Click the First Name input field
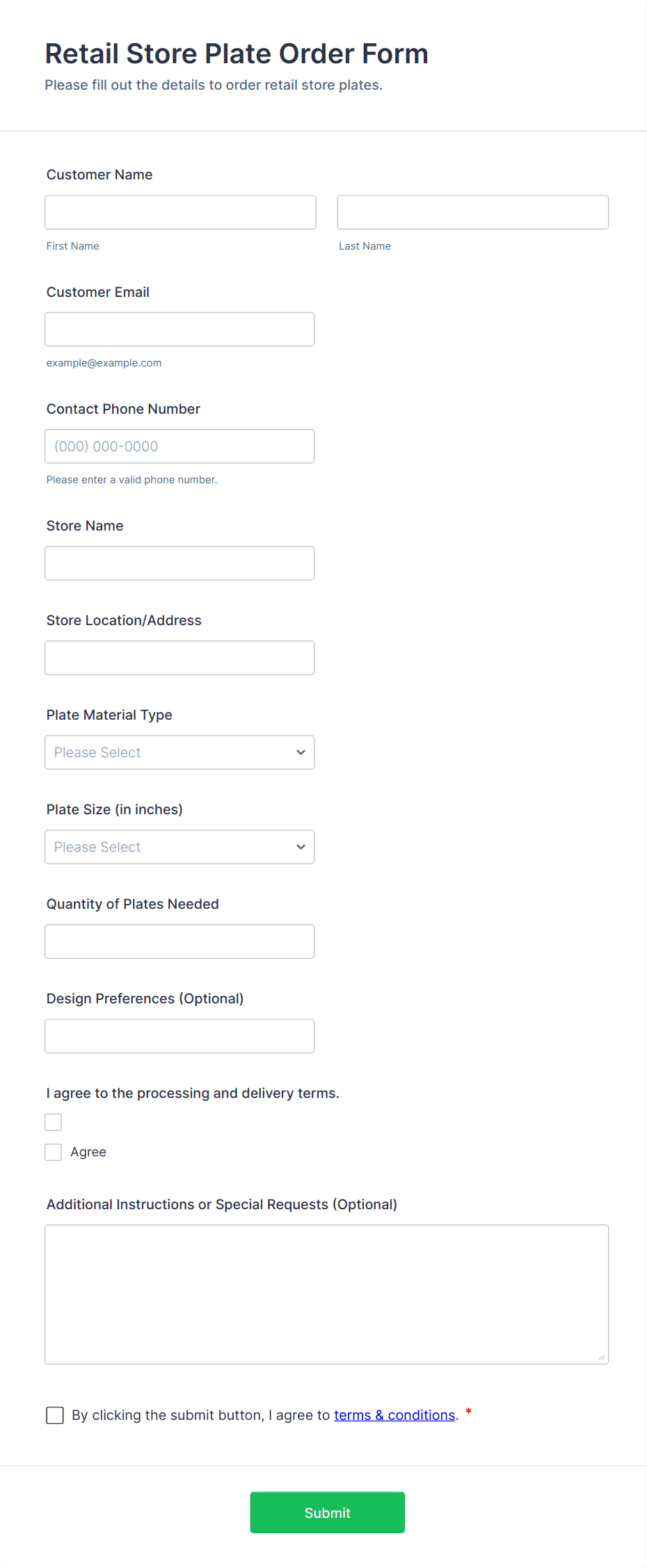Image resolution: width=647 pixels, height=1568 pixels. pyautogui.click(x=180, y=212)
